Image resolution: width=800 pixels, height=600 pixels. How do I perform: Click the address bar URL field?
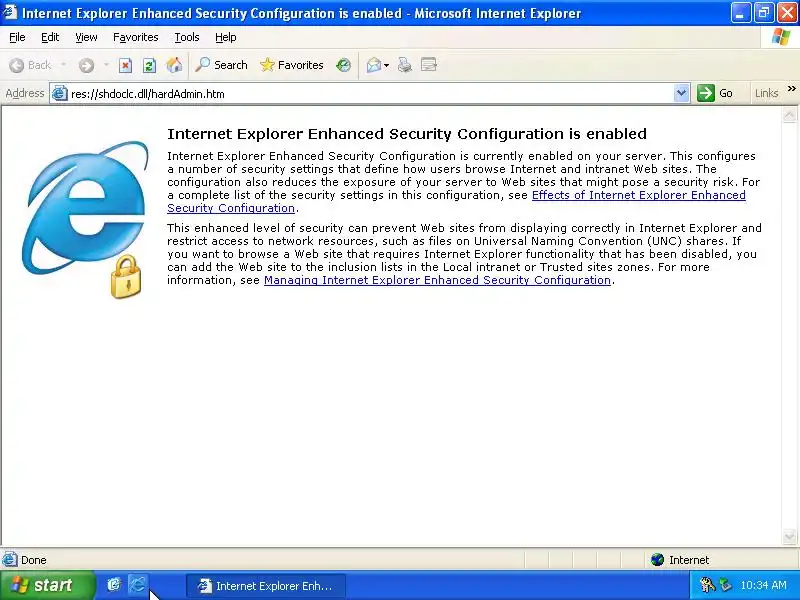(x=370, y=94)
